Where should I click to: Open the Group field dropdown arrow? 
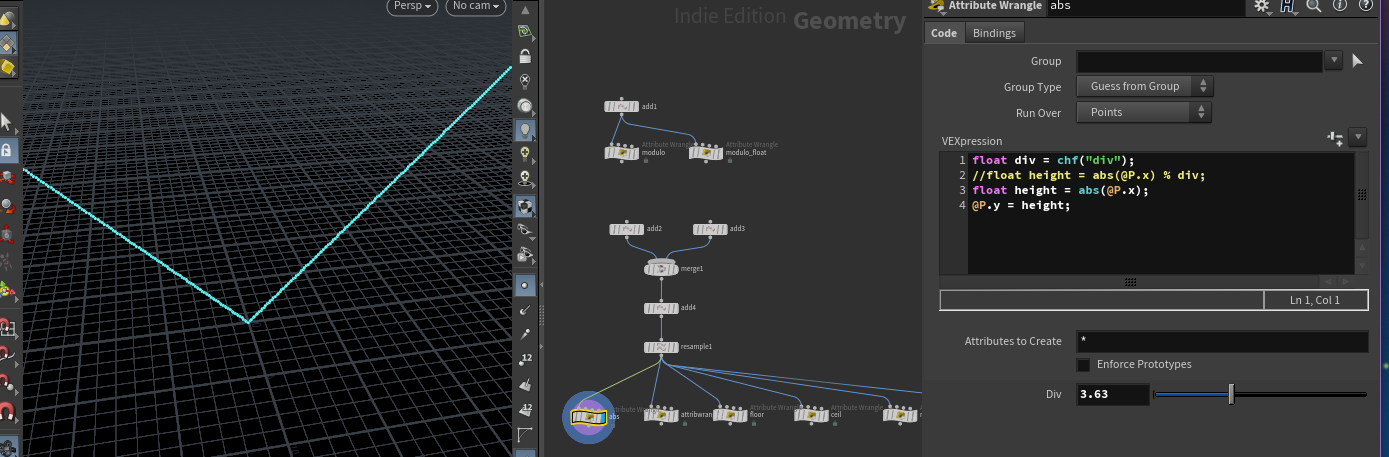[x=1333, y=61]
